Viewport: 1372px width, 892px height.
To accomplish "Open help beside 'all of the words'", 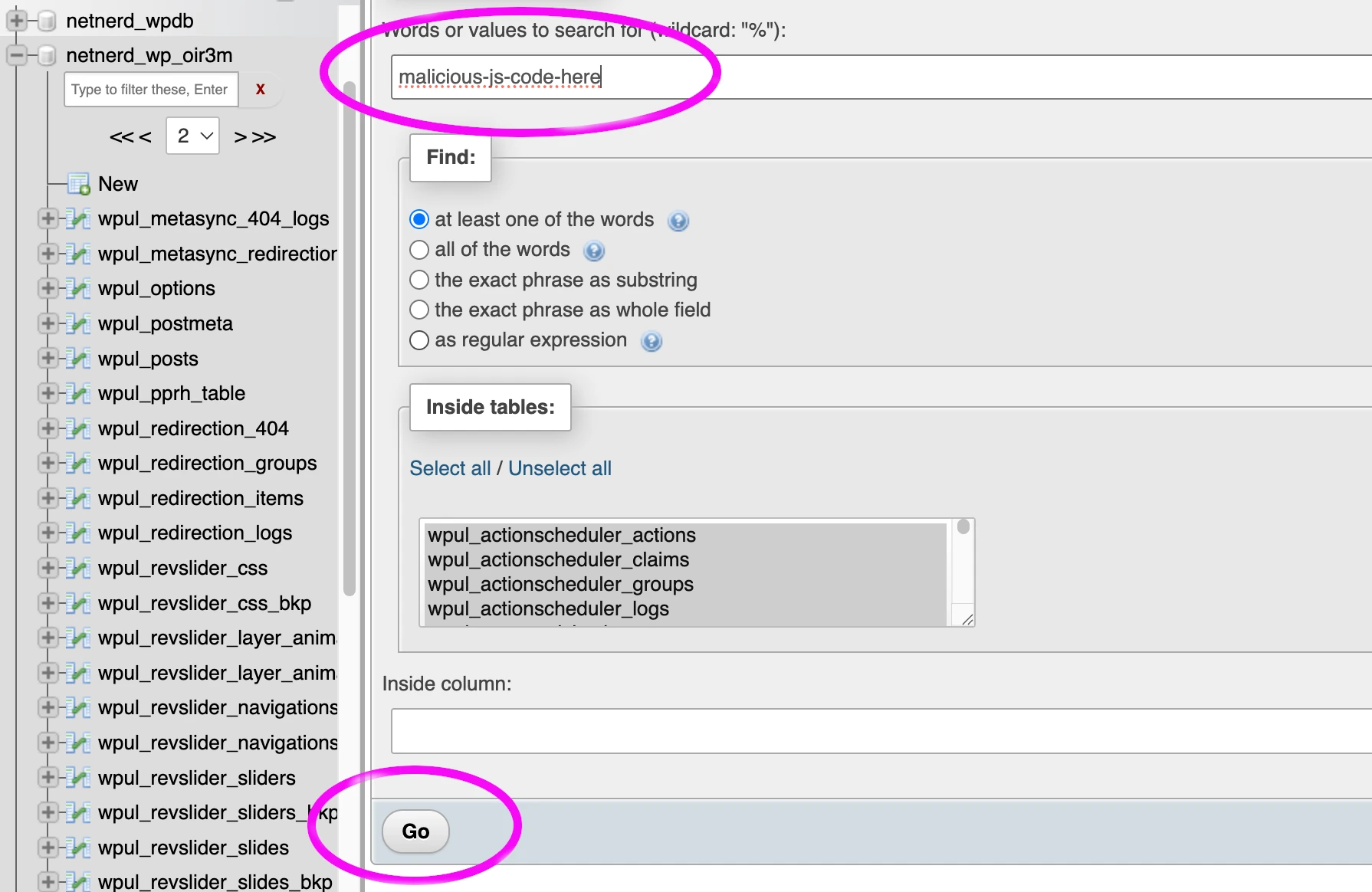I will click(x=593, y=250).
